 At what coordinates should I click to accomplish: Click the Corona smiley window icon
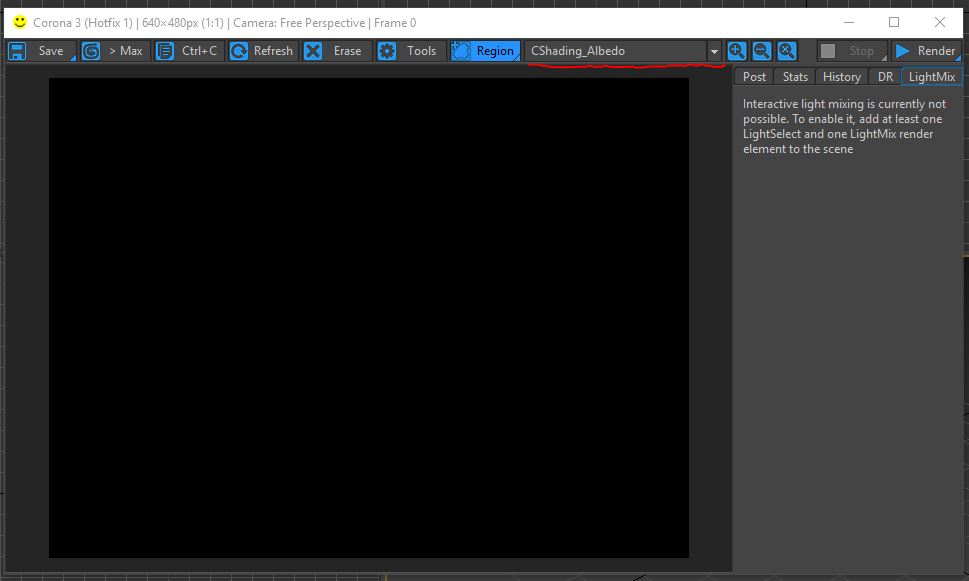(20, 22)
